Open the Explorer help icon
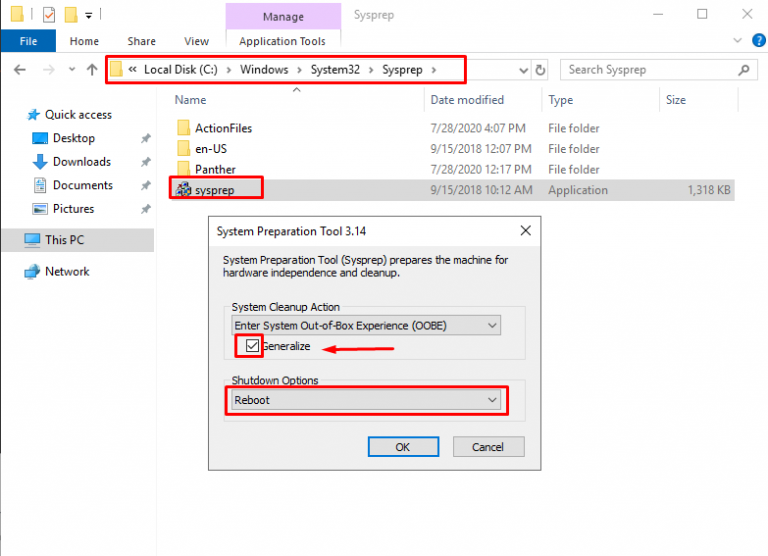This screenshot has width=768, height=556. click(759, 41)
